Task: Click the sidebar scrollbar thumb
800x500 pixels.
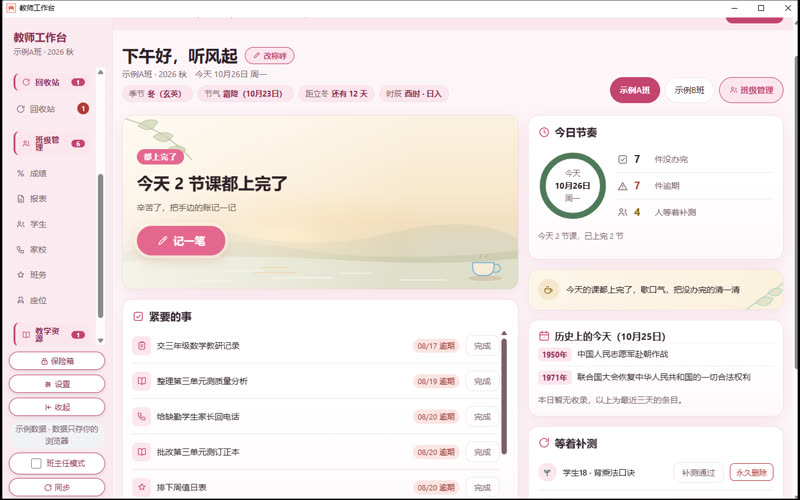Action: pyautogui.click(x=101, y=246)
